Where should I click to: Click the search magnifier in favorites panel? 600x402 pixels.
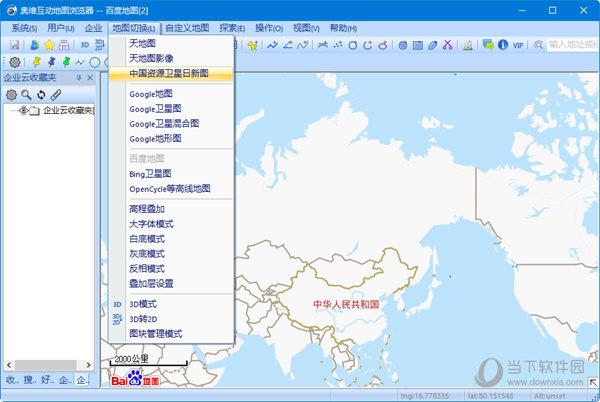26,94
